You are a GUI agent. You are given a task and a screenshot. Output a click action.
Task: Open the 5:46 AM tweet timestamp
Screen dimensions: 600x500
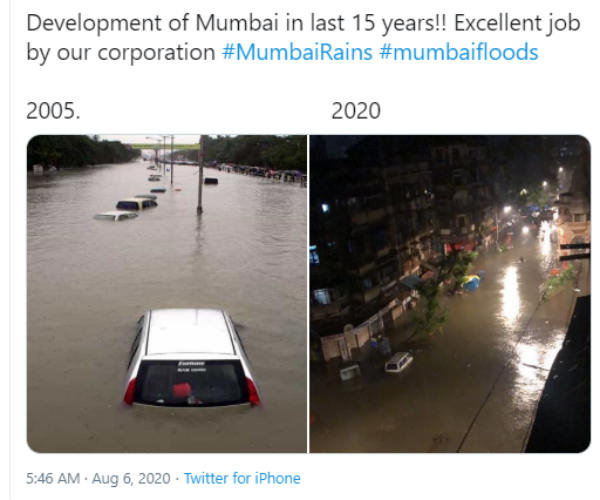click(51, 478)
